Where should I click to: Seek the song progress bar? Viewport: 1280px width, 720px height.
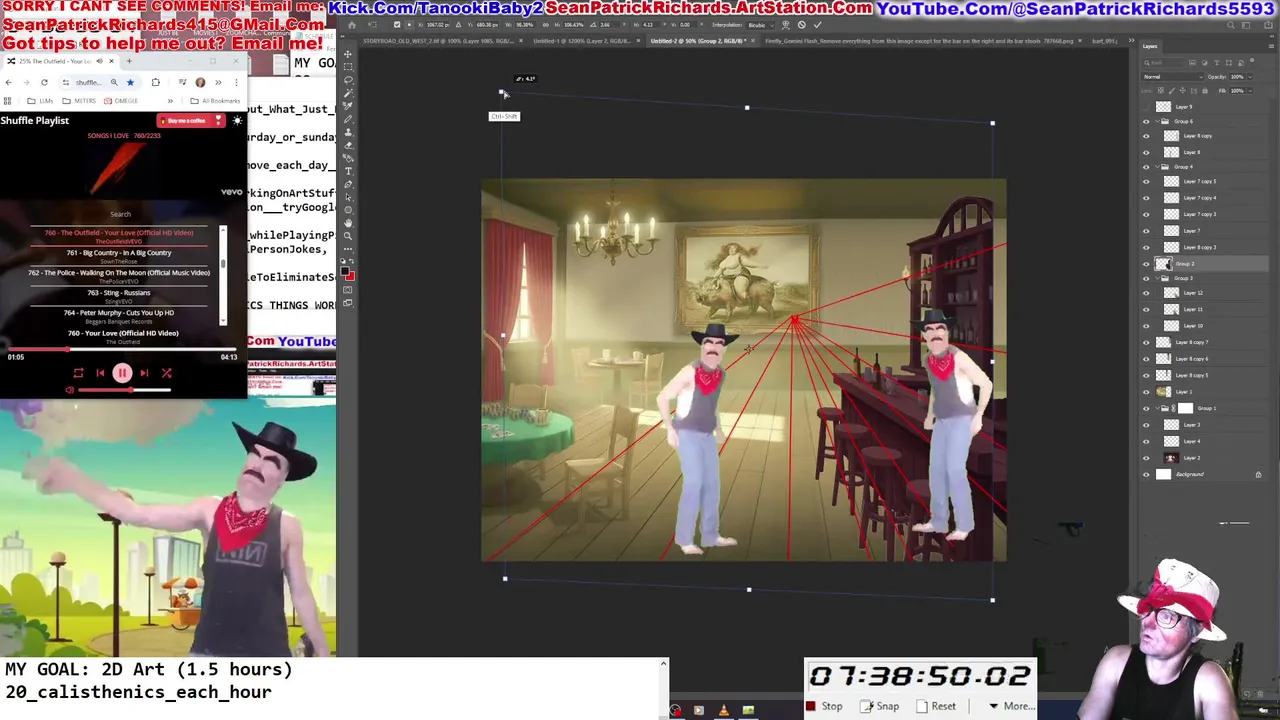click(x=122, y=351)
